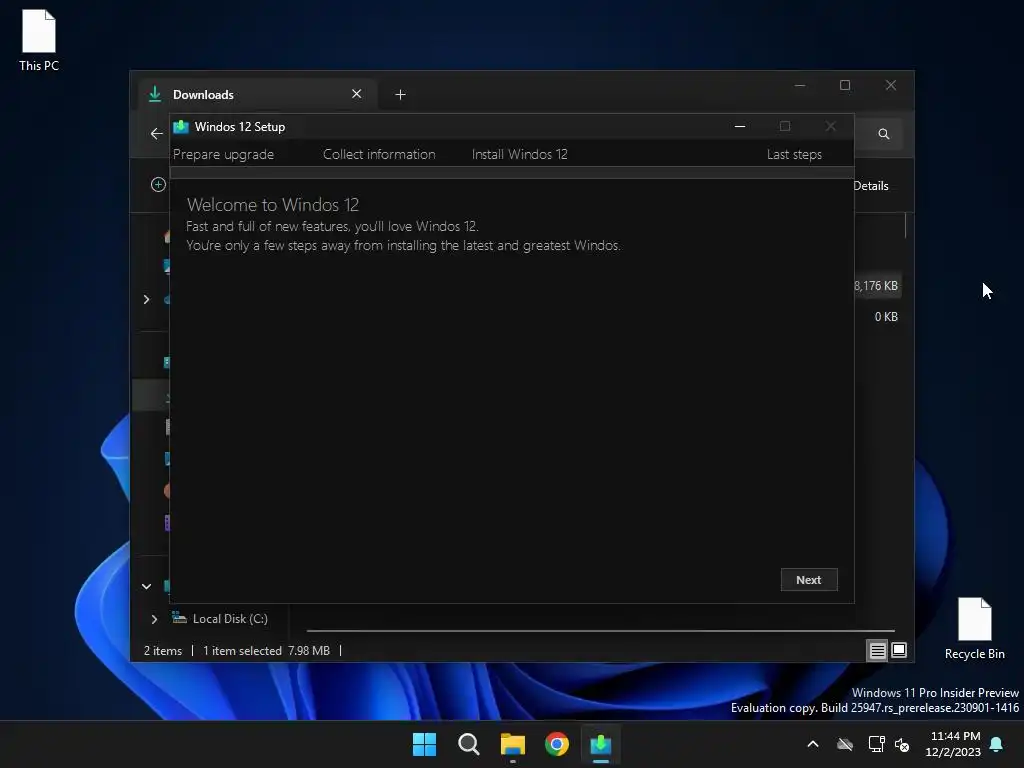Open File Explorer from the taskbar
1024x768 pixels.
(x=513, y=744)
